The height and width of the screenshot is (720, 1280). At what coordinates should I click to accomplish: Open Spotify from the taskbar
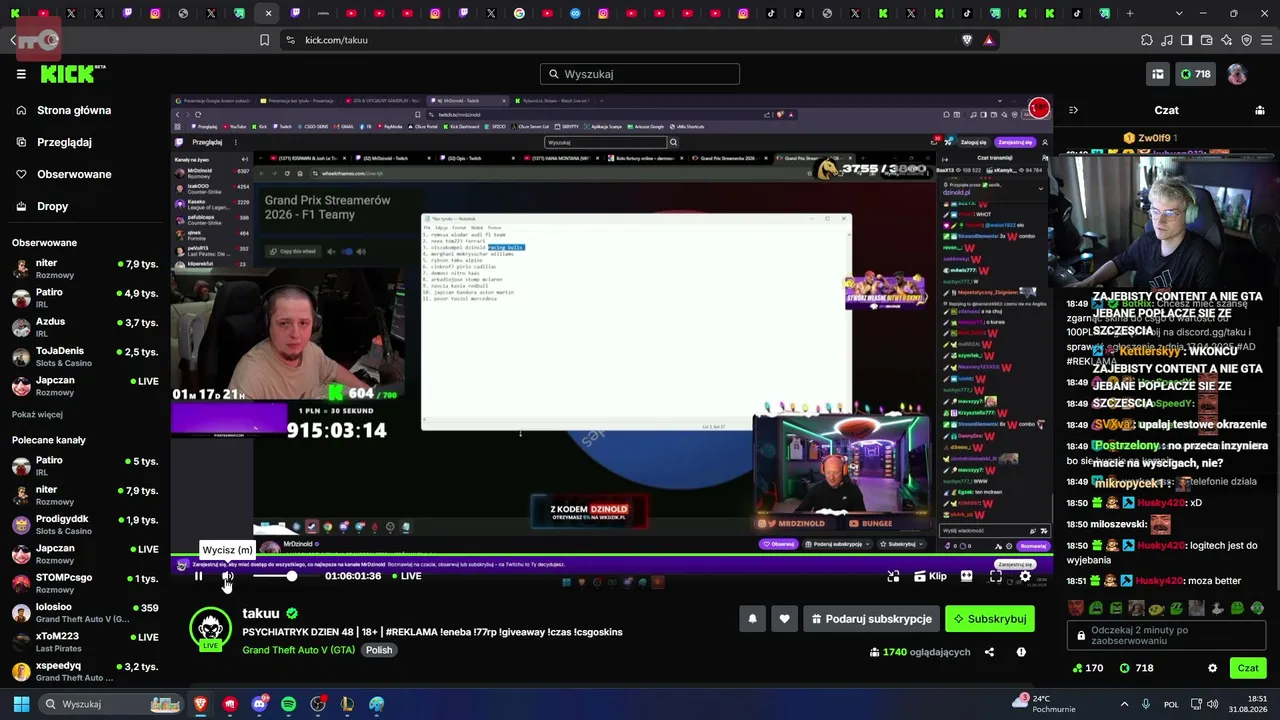289,704
